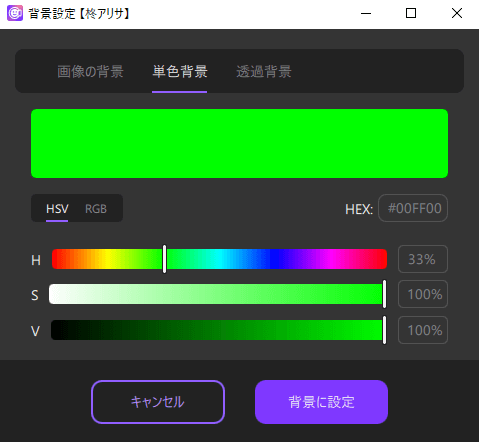The image size is (479, 442).
Task: Click the saturation slider handle
Action: pyautogui.click(x=384, y=294)
